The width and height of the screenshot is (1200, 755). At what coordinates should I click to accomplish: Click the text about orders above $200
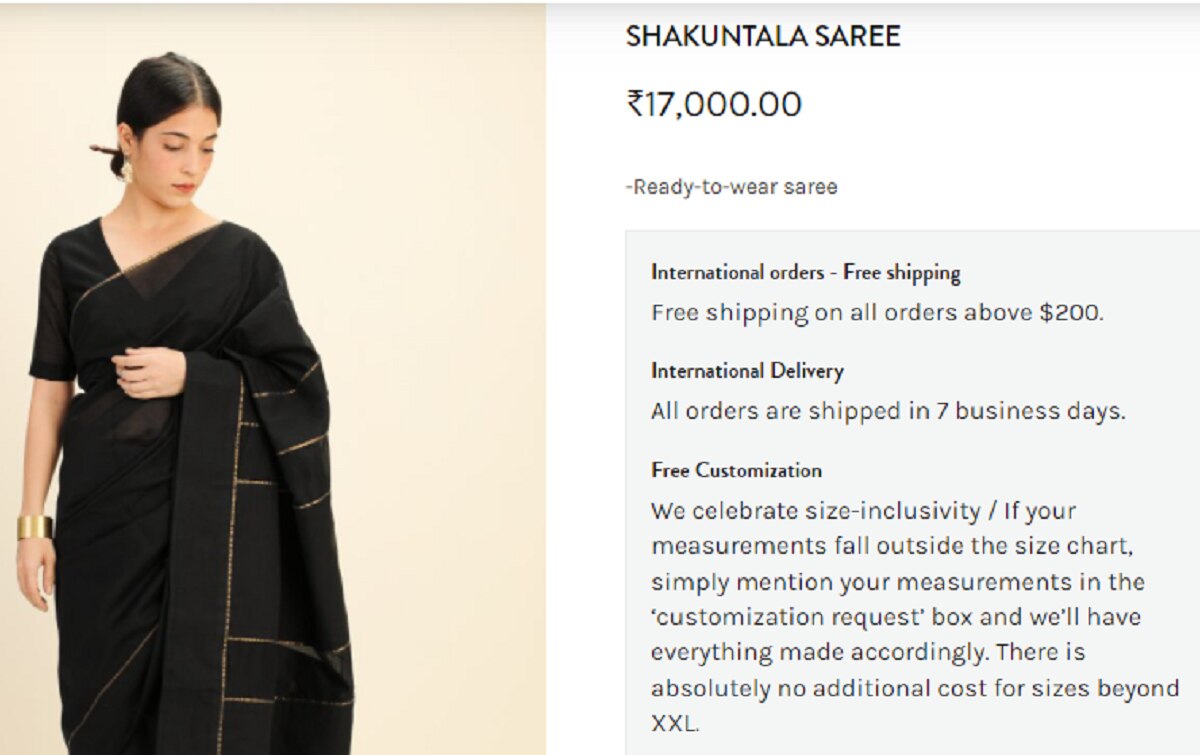[877, 312]
